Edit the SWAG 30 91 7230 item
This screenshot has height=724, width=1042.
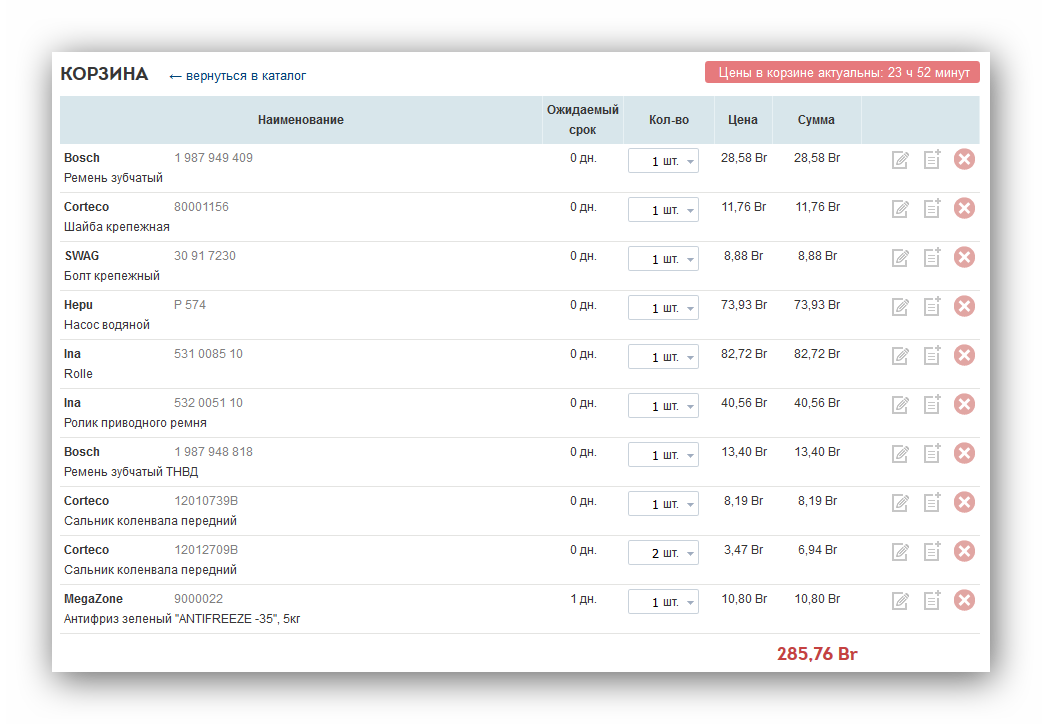[x=900, y=258]
